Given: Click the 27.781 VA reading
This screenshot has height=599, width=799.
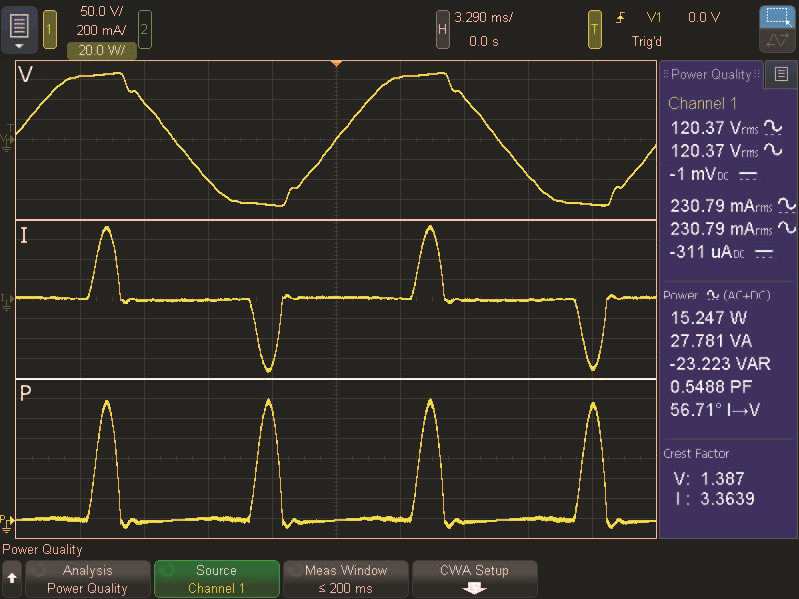Looking at the screenshot, I should [x=711, y=341].
